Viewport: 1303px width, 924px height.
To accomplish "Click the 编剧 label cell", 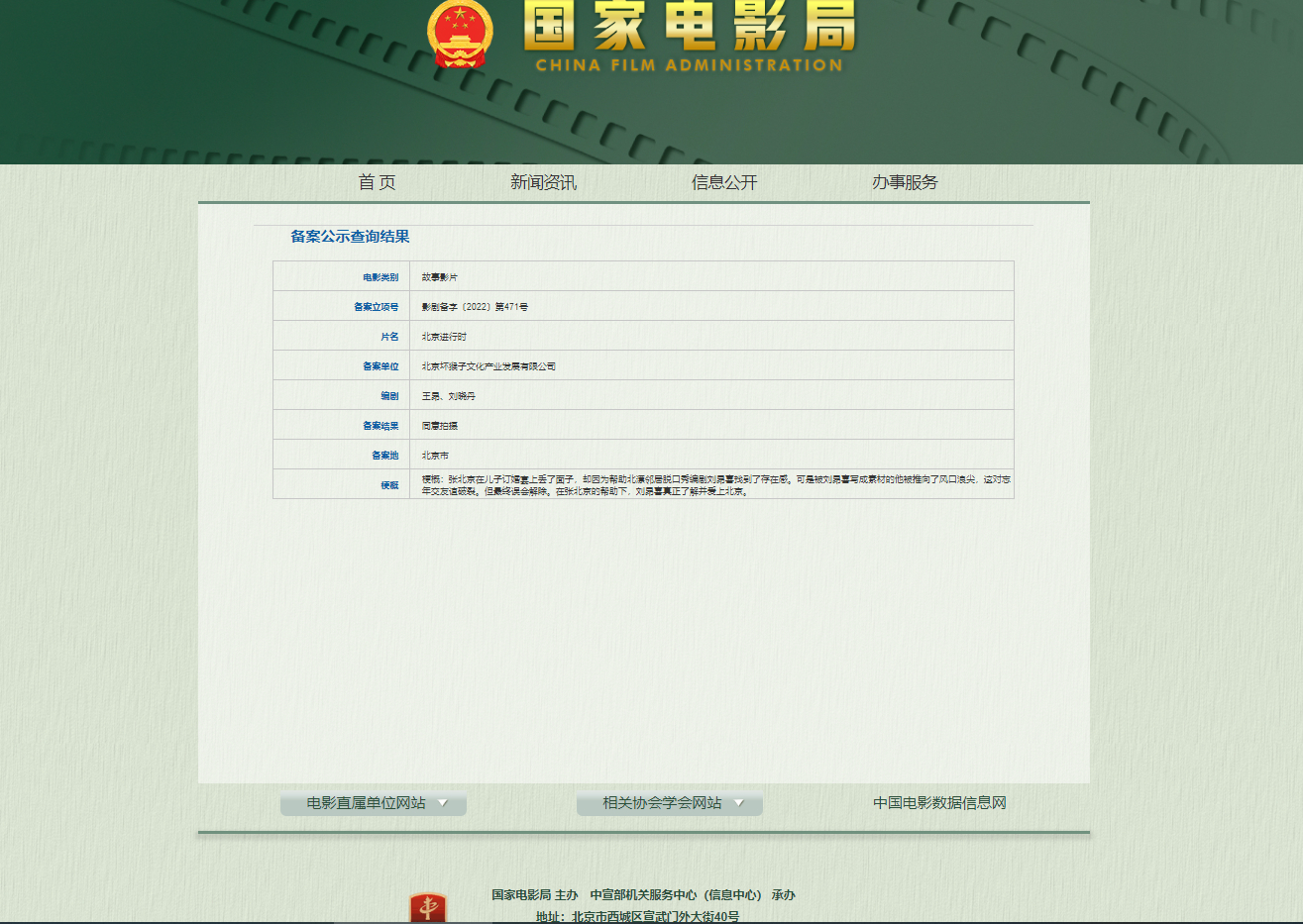I will (x=341, y=395).
